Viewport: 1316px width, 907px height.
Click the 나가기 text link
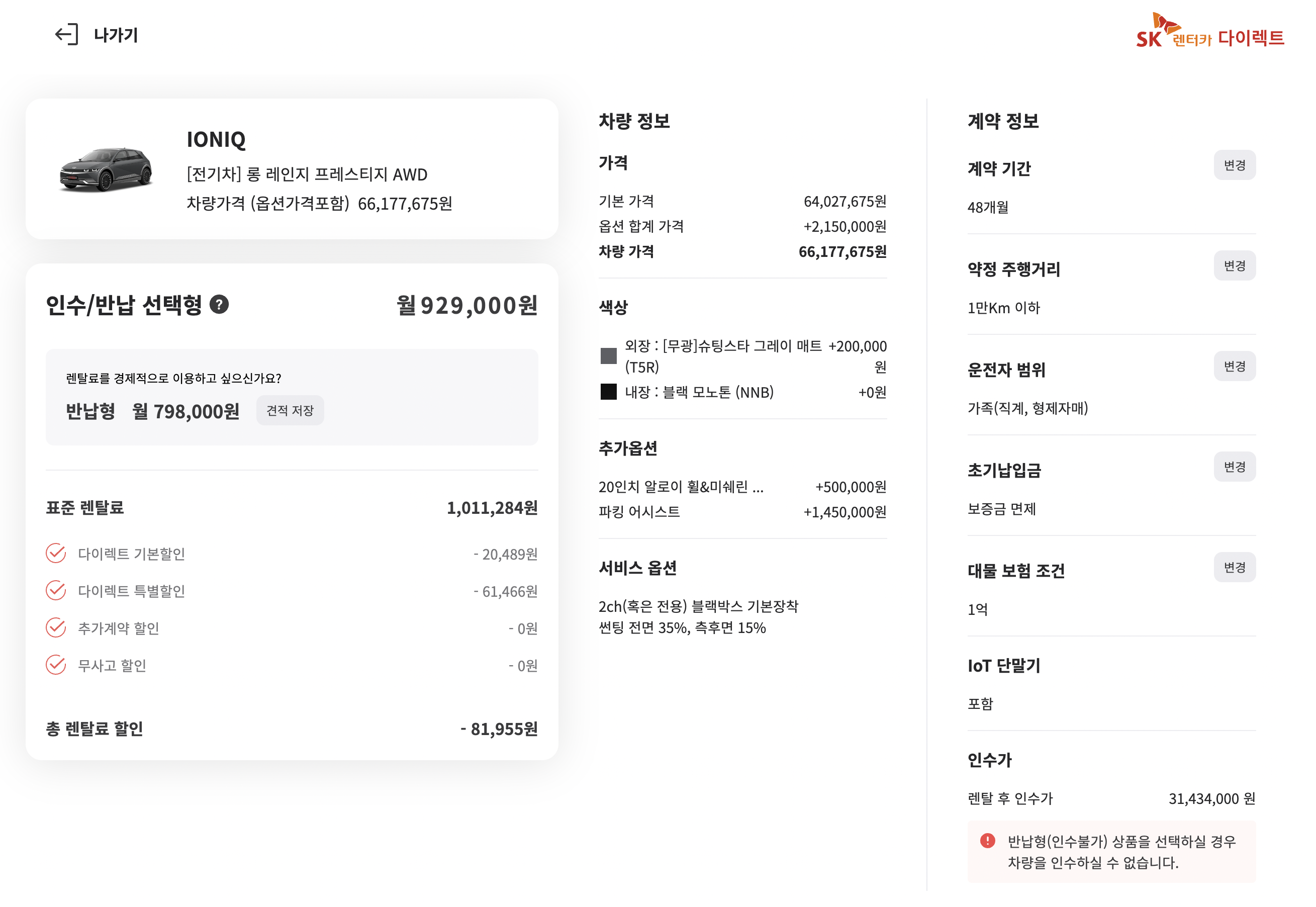point(116,35)
